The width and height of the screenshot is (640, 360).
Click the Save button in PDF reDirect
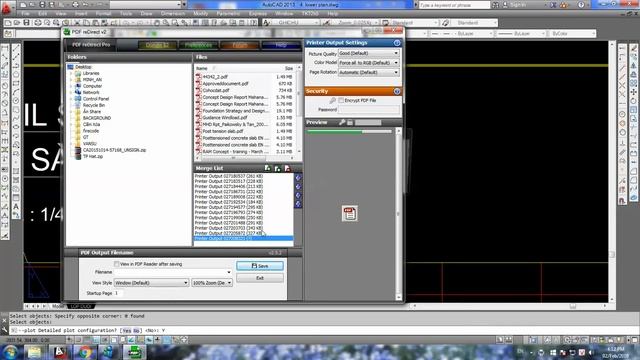pos(260,266)
